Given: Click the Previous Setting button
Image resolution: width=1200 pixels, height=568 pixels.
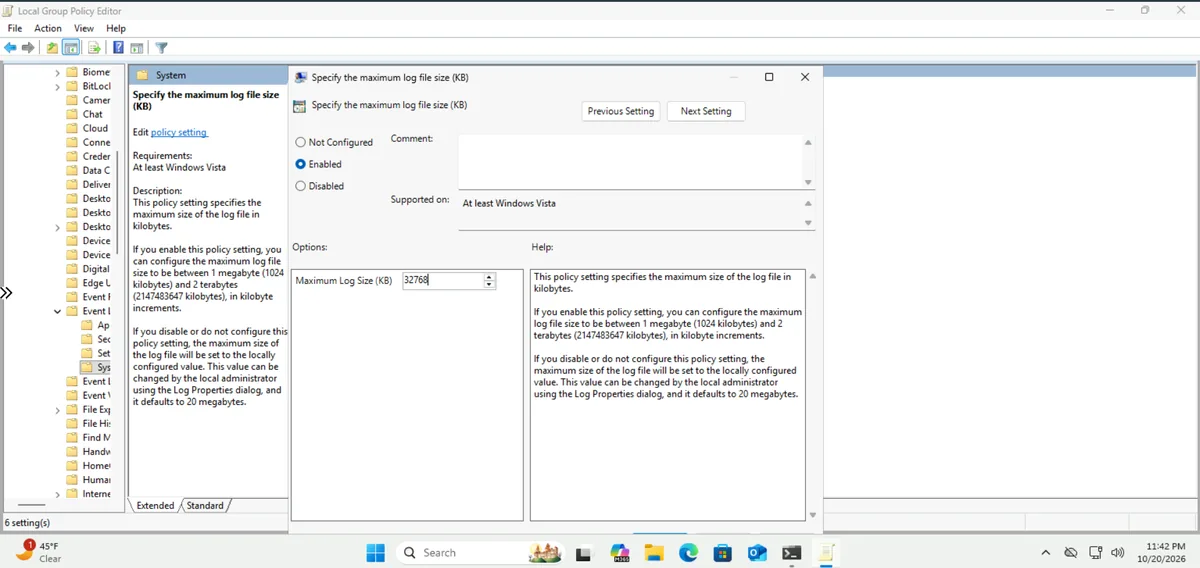Looking at the screenshot, I should click(x=621, y=111).
